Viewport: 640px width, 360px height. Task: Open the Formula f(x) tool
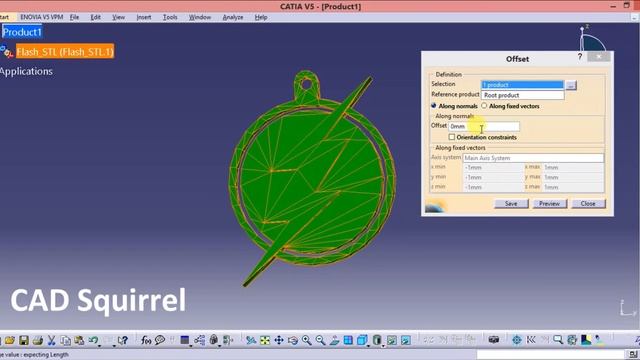[x=146, y=340]
